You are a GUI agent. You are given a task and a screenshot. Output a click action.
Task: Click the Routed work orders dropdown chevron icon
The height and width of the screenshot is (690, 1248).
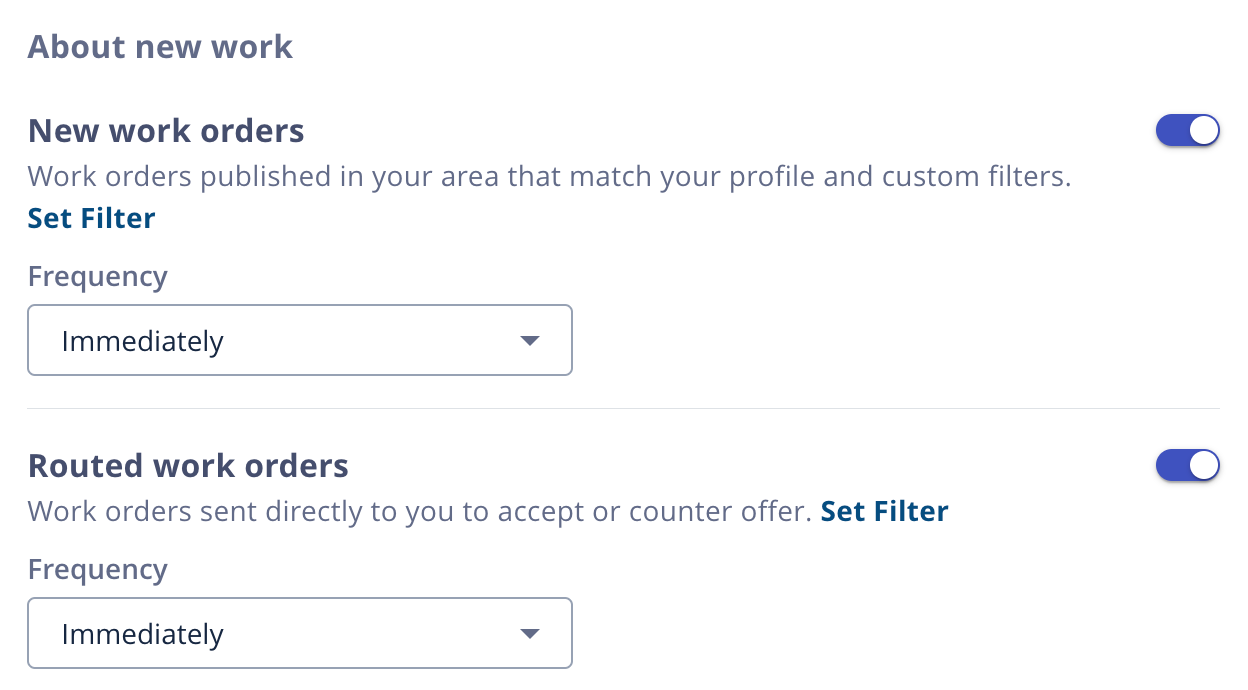[x=530, y=633]
